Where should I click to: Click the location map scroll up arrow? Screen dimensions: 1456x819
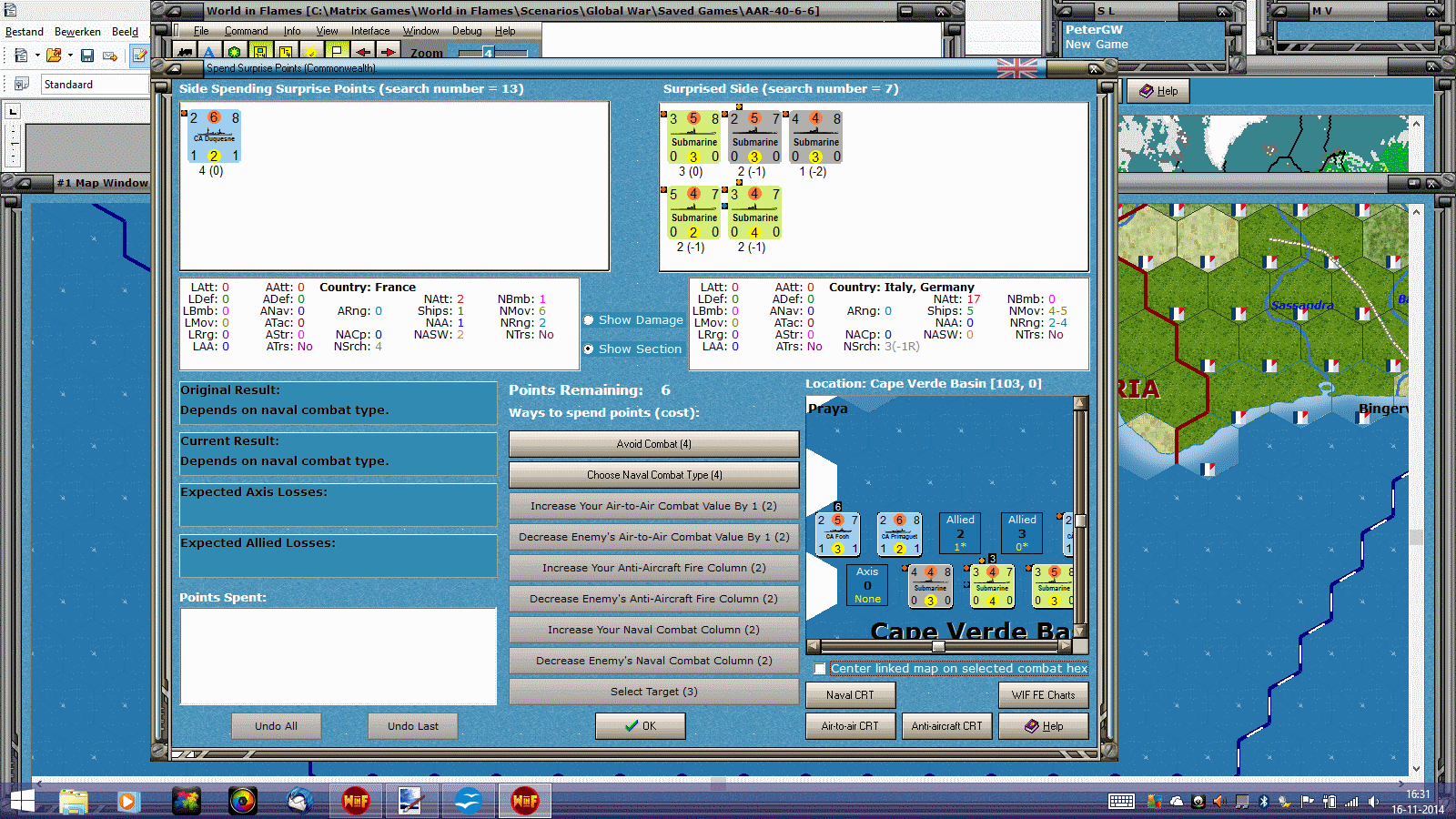1080,402
